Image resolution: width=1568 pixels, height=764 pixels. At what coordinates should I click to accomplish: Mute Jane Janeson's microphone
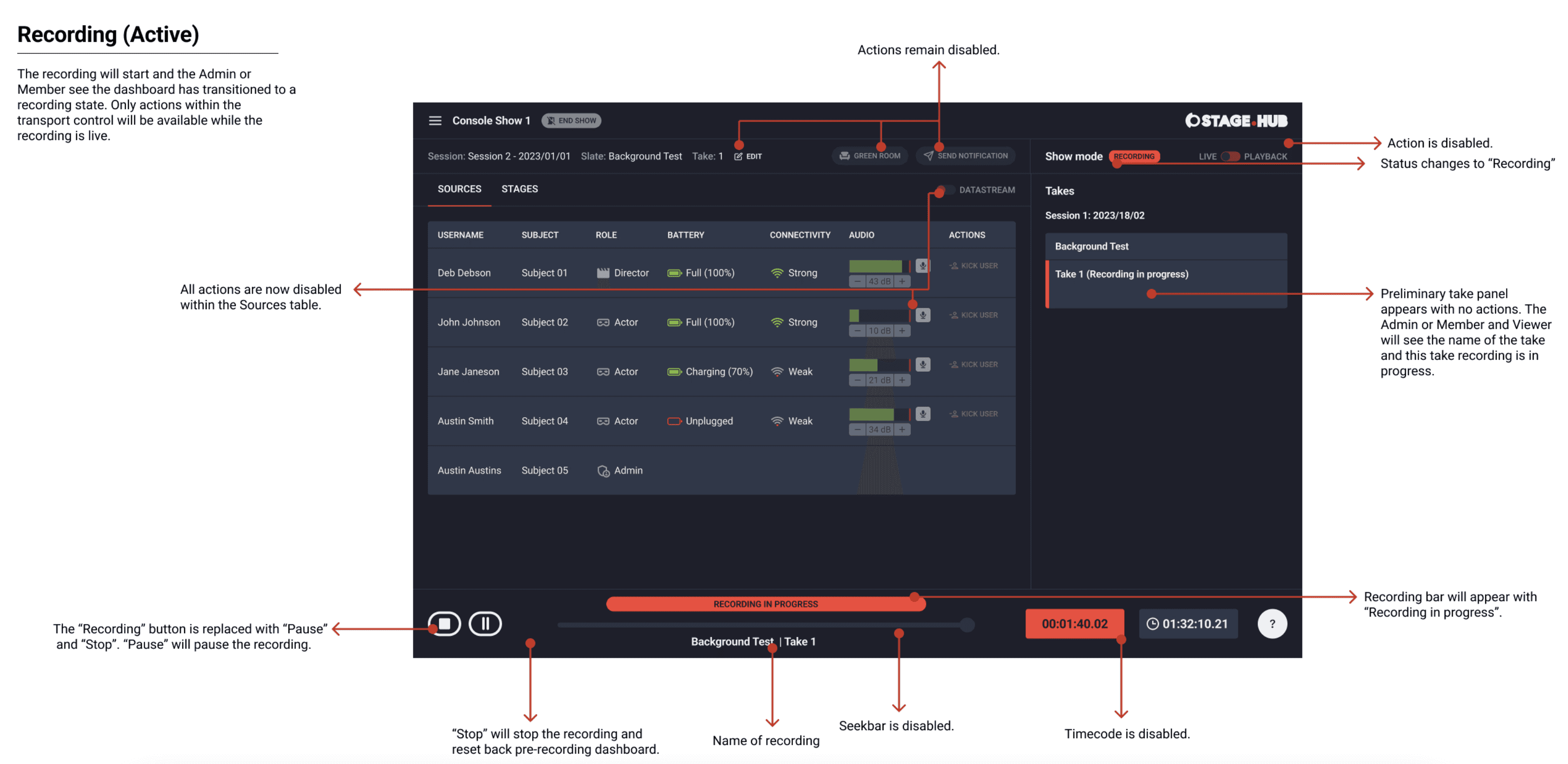923,365
